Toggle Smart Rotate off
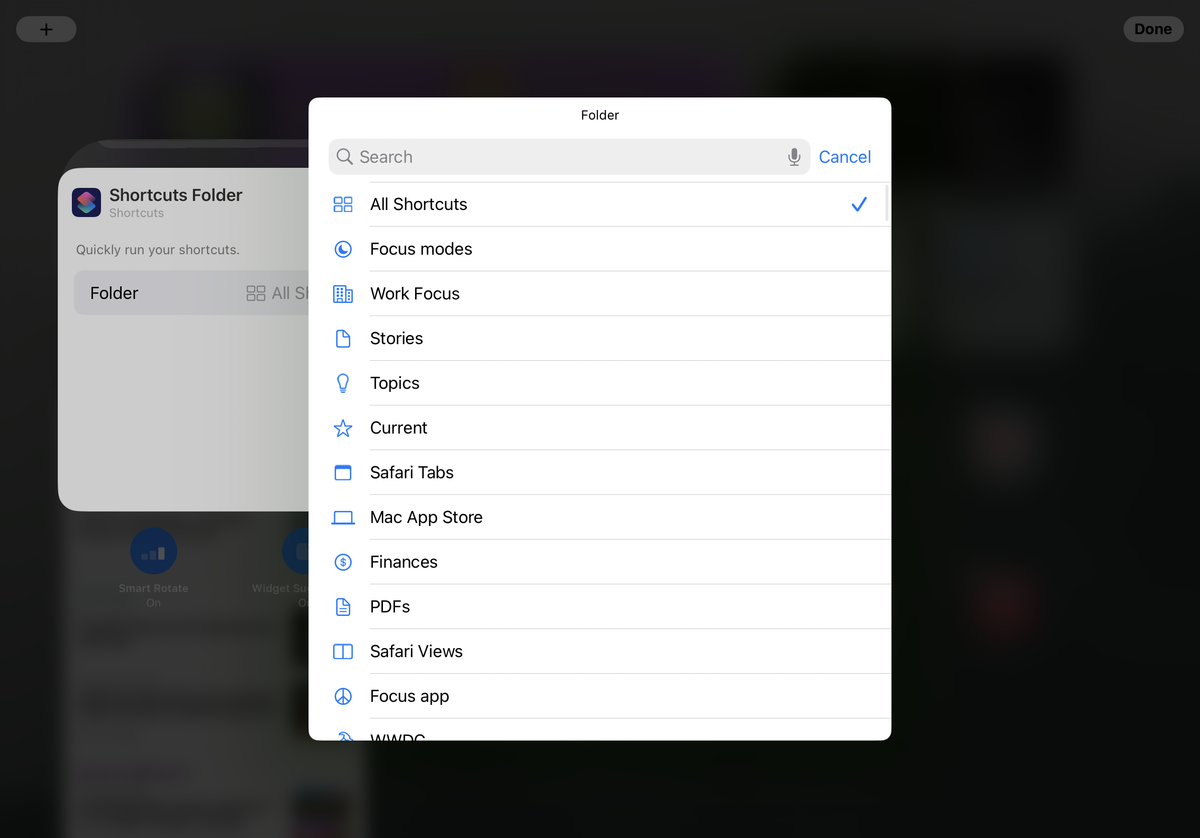1200x838 pixels. 153,551
